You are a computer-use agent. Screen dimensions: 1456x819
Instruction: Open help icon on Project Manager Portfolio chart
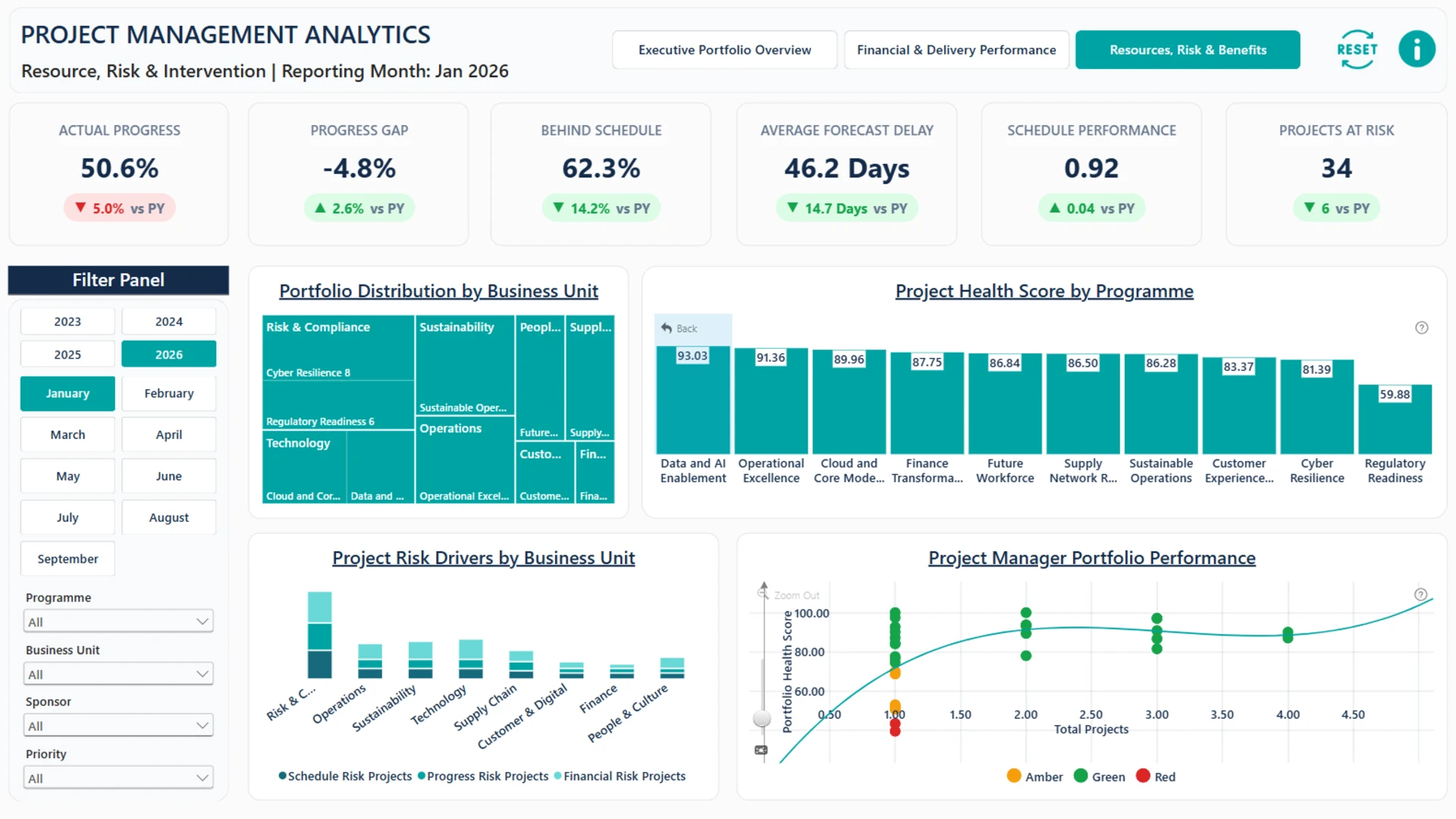(x=1421, y=595)
